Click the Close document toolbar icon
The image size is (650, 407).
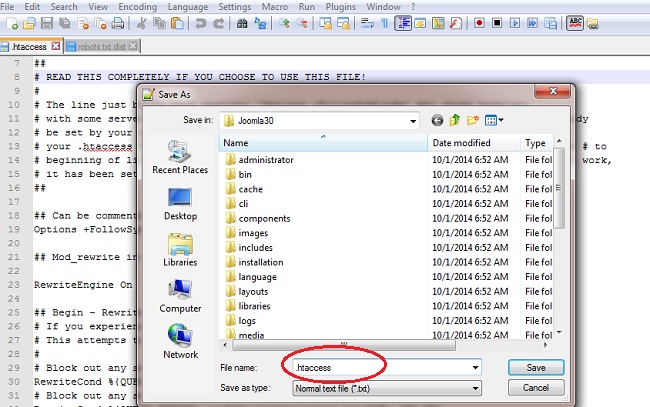tap(83, 23)
